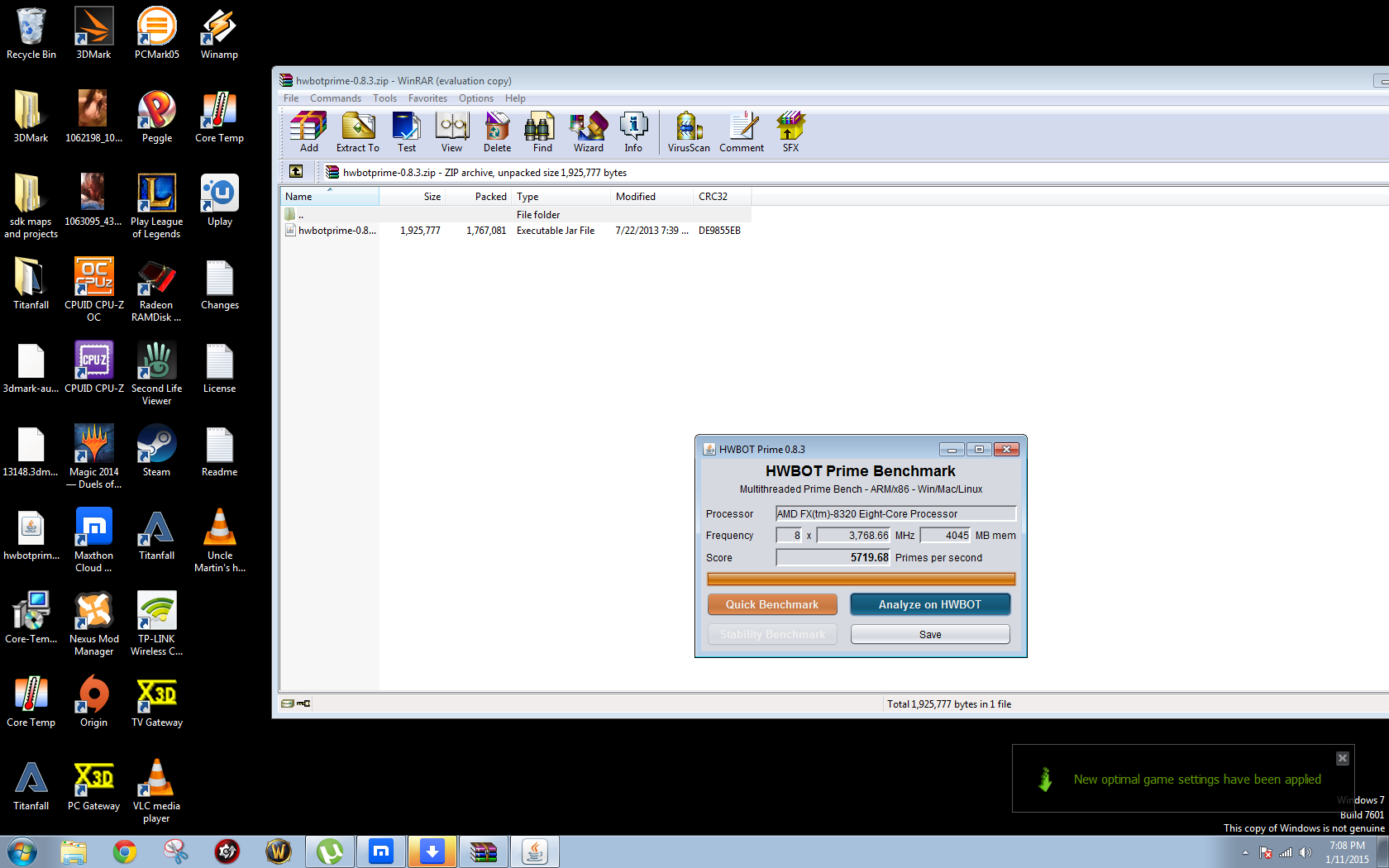Image resolution: width=1389 pixels, height=868 pixels.
Task: Select the Second Life Viewer shortcut
Action: point(157,373)
